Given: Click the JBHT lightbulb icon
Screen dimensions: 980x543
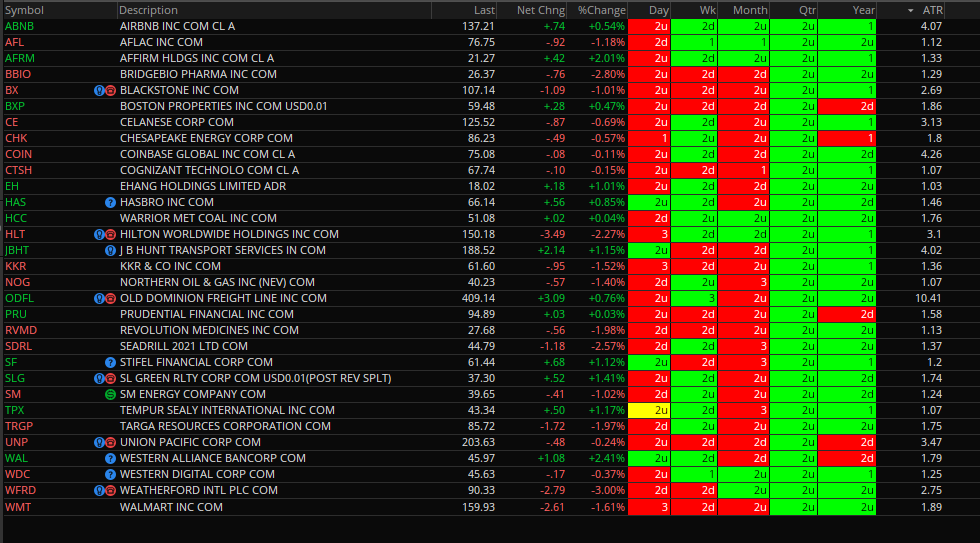Looking at the screenshot, I should coord(111,251).
